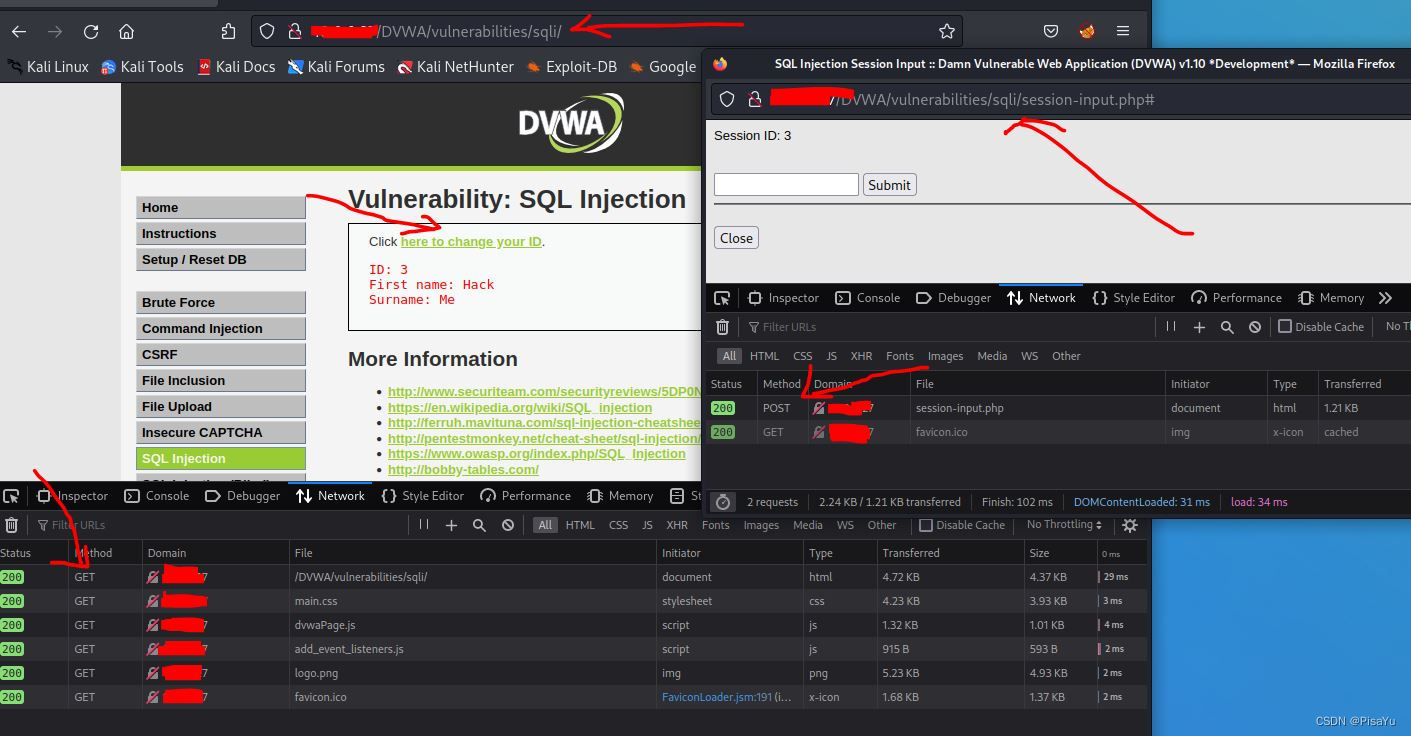Select the logo.png request row

pos(574,673)
